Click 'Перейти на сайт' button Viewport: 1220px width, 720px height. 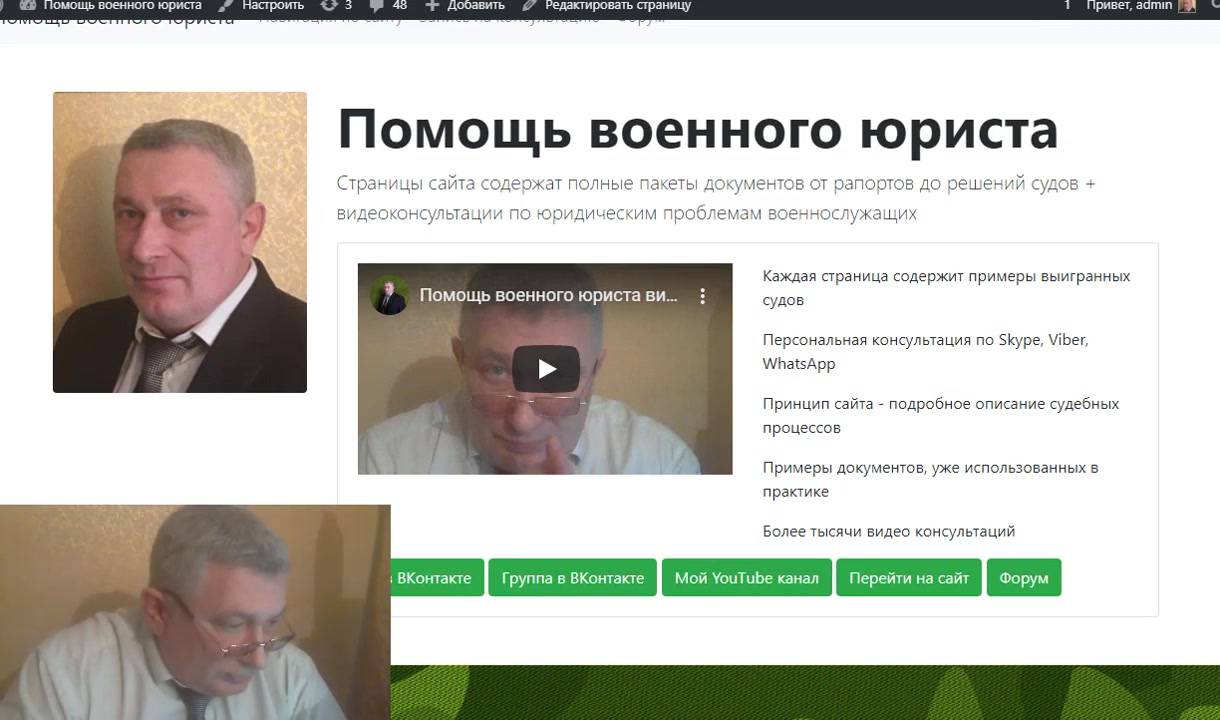point(909,578)
